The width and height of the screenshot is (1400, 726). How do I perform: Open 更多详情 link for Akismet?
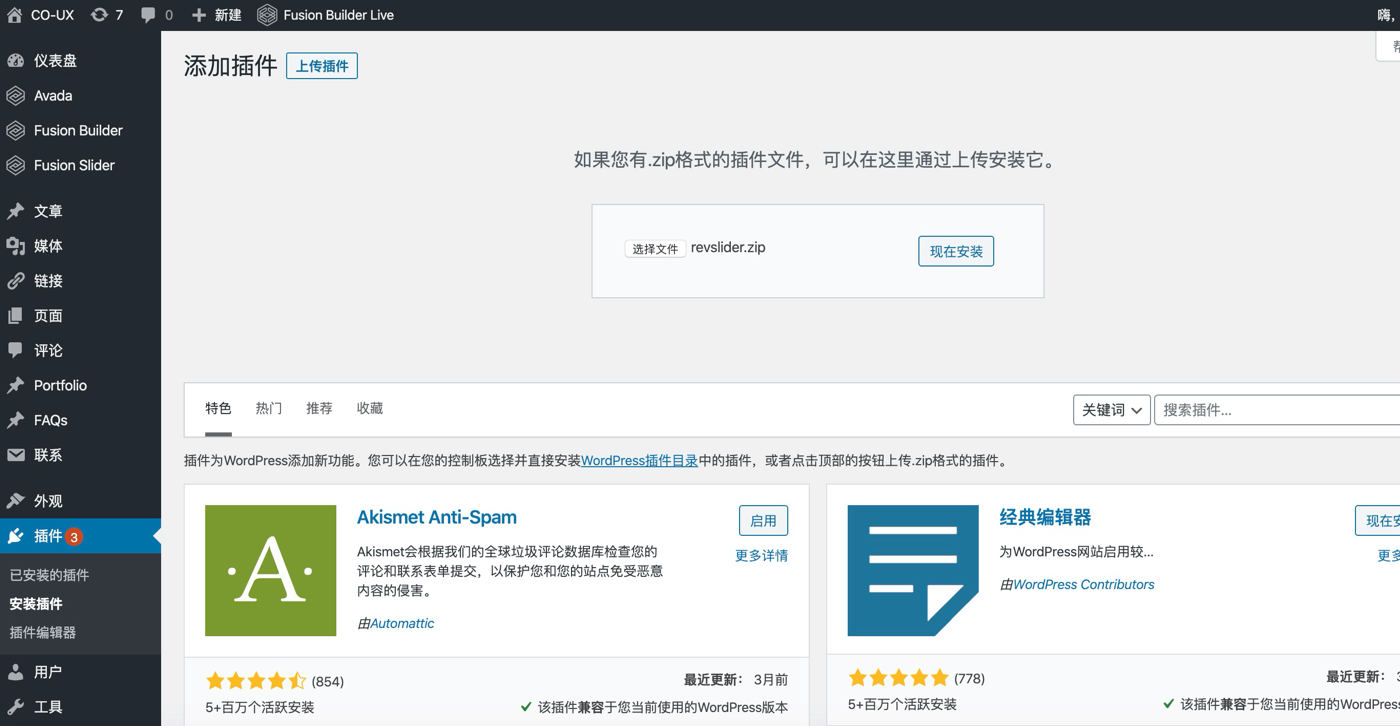761,556
